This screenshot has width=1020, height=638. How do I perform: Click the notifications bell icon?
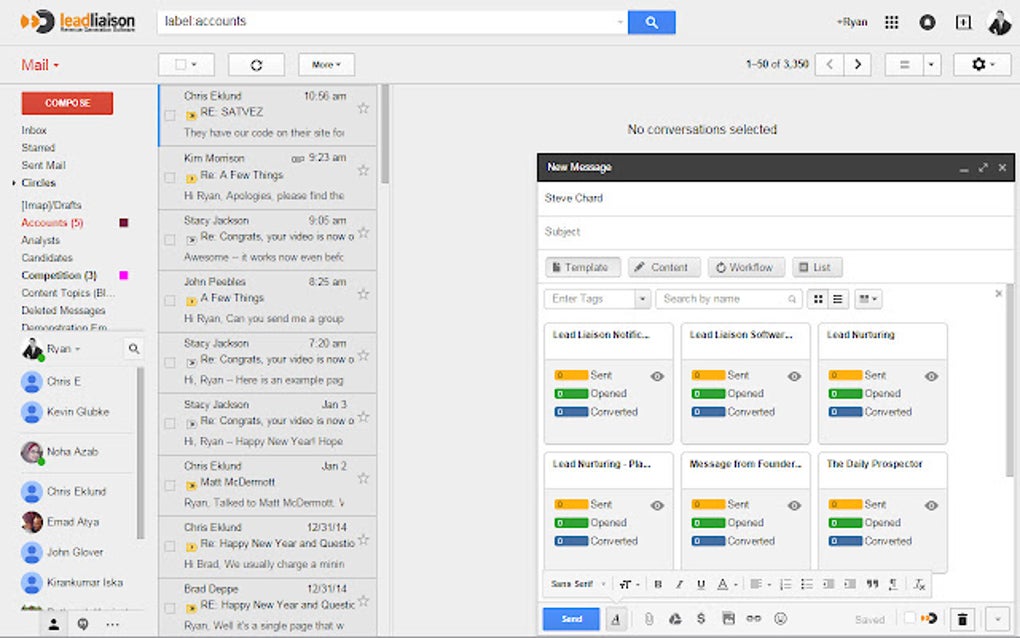[x=927, y=21]
